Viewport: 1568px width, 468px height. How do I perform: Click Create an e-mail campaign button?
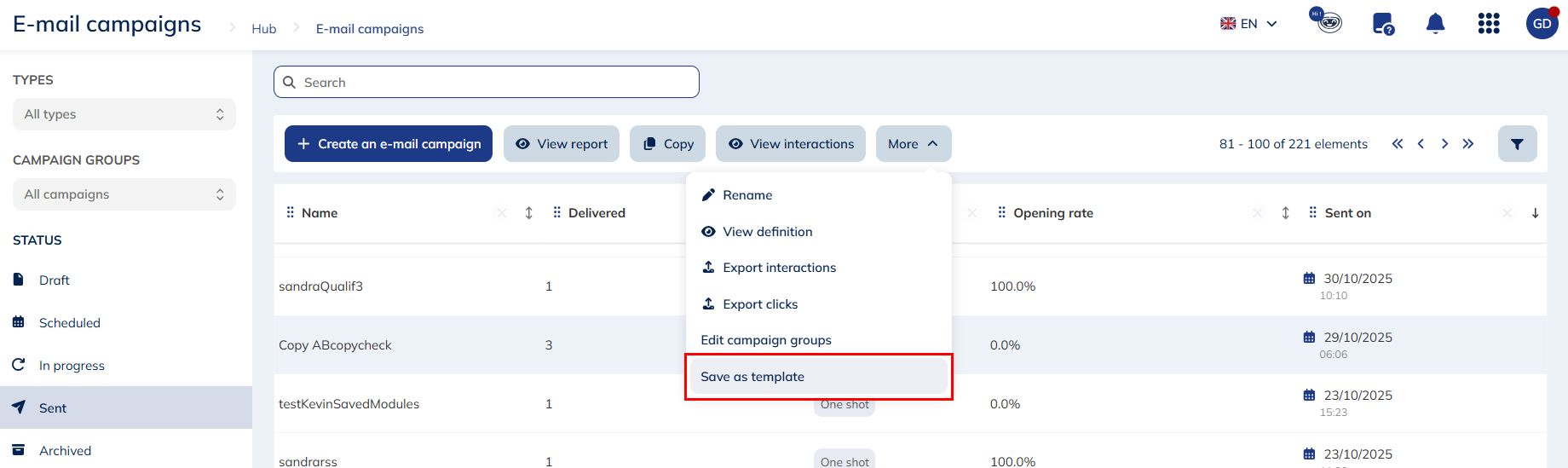click(x=389, y=144)
